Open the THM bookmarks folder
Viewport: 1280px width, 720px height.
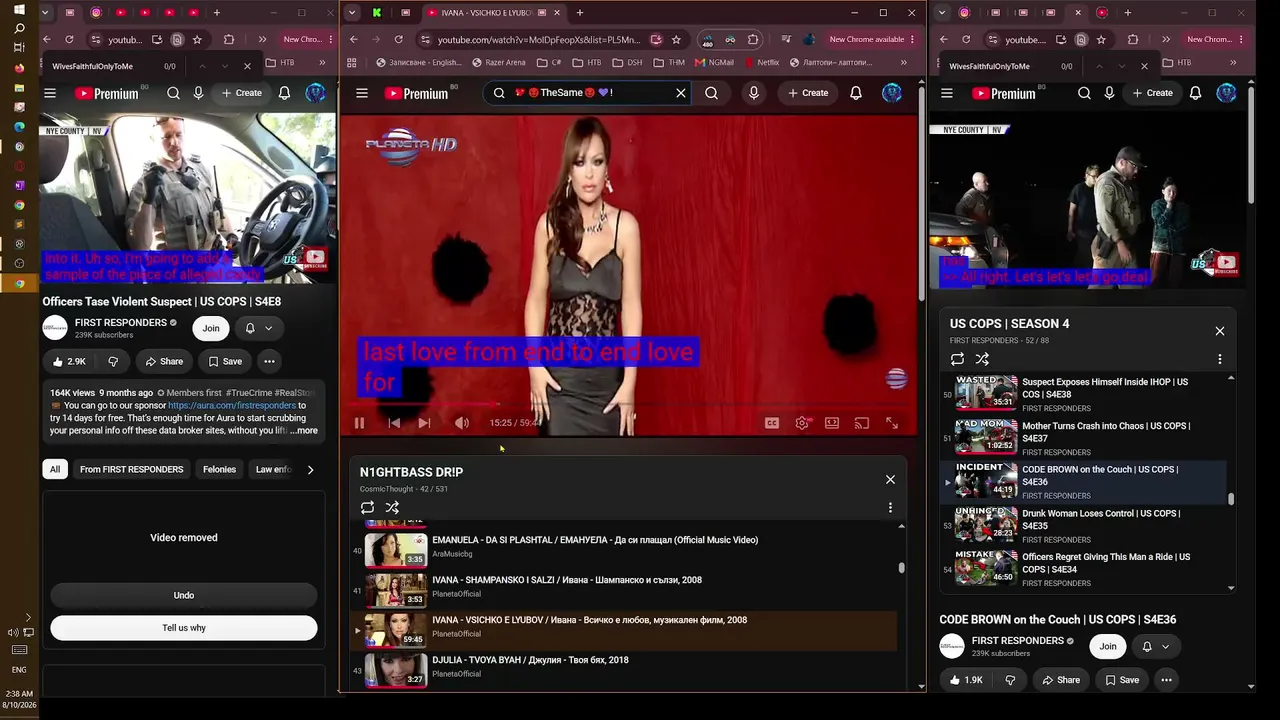tap(669, 62)
